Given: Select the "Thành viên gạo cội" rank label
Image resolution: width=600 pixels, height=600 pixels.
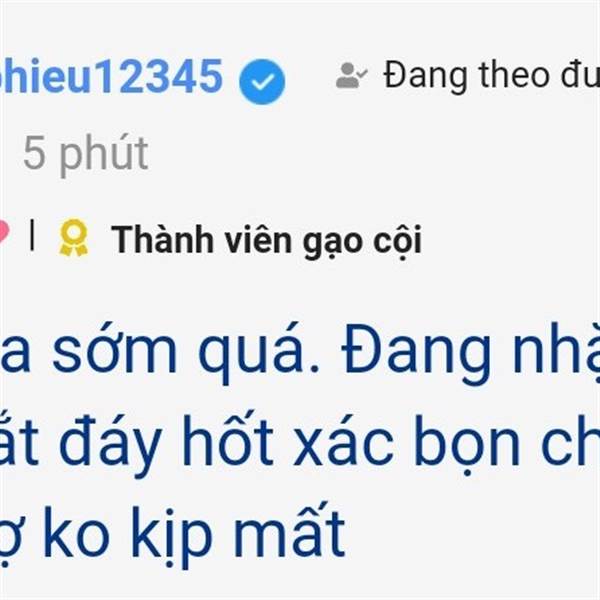Looking at the screenshot, I should click(x=266, y=241).
